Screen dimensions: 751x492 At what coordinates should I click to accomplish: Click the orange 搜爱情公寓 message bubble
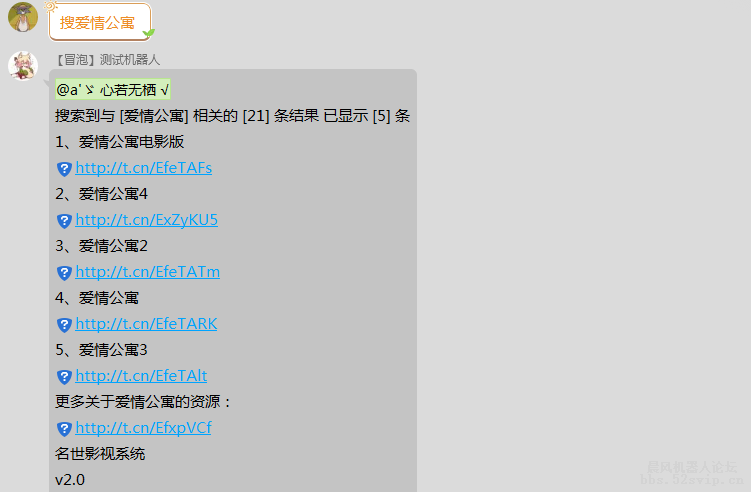coord(100,22)
